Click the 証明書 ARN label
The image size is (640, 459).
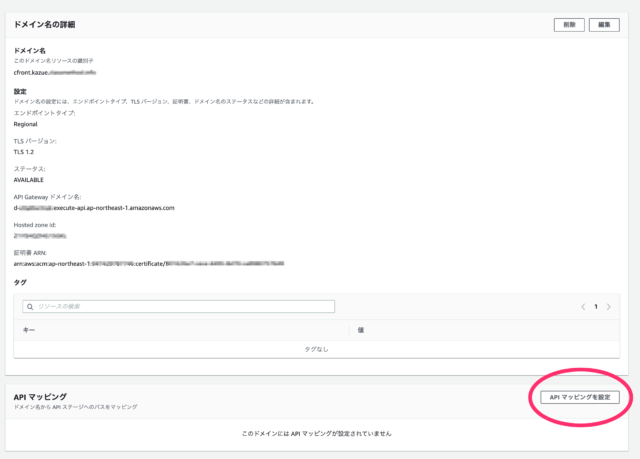pos(30,253)
